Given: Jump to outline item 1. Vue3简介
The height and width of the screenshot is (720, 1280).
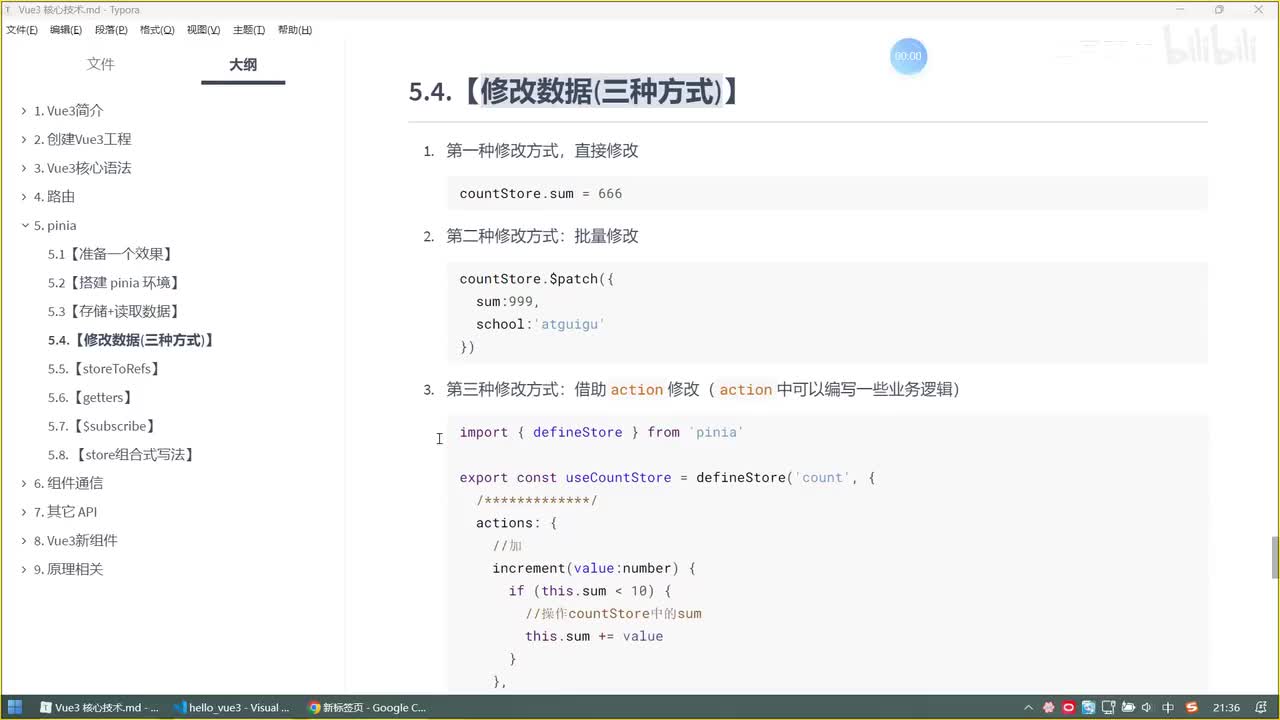Looking at the screenshot, I should pos(68,111).
